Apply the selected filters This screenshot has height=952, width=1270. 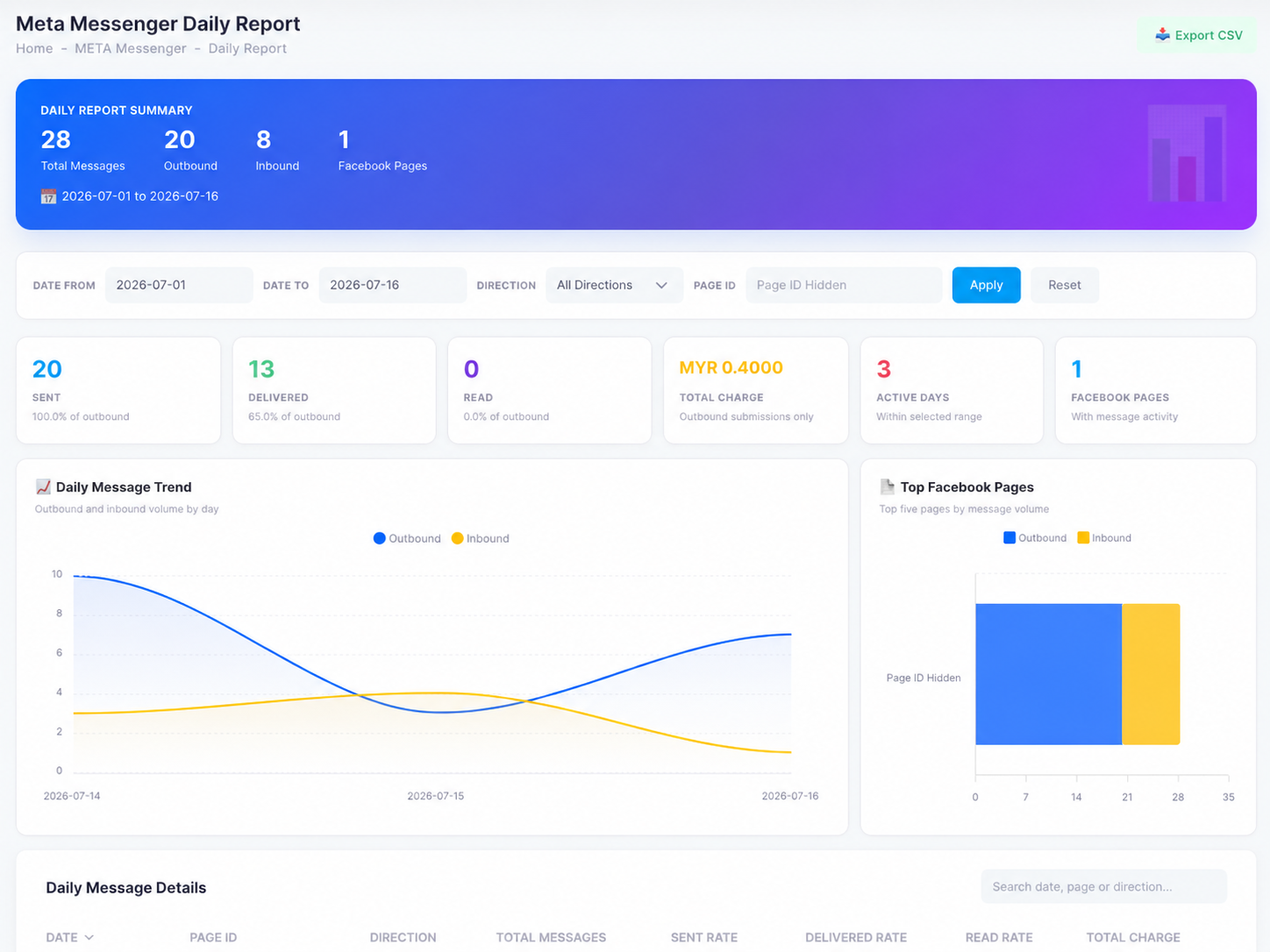coord(986,285)
